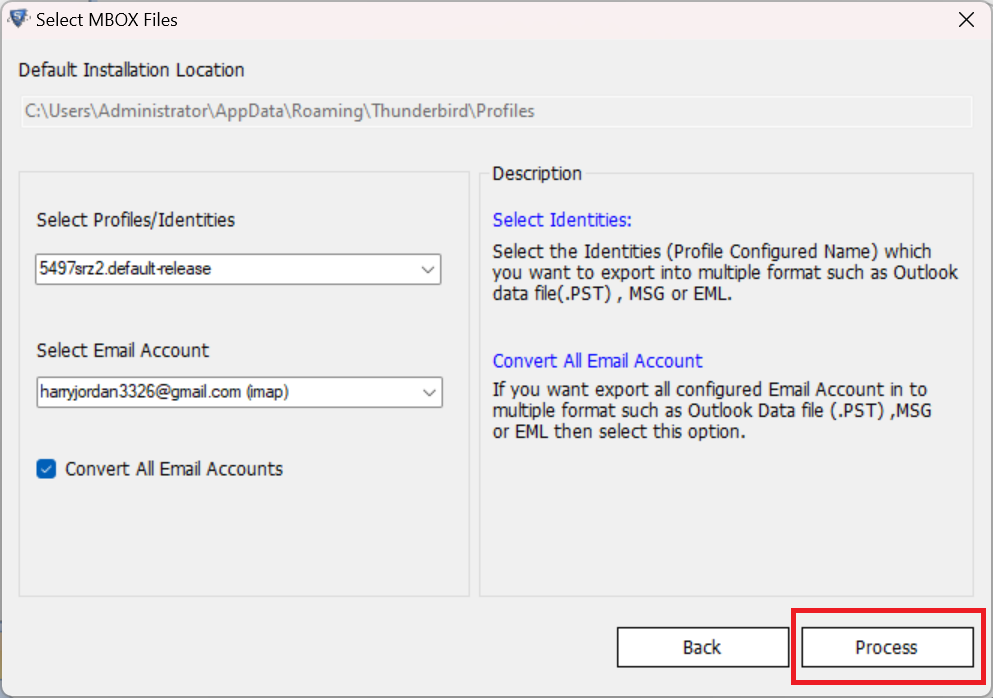The width and height of the screenshot is (993, 698).
Task: Close the Select MBOX Files dialog
Action: [x=966, y=20]
